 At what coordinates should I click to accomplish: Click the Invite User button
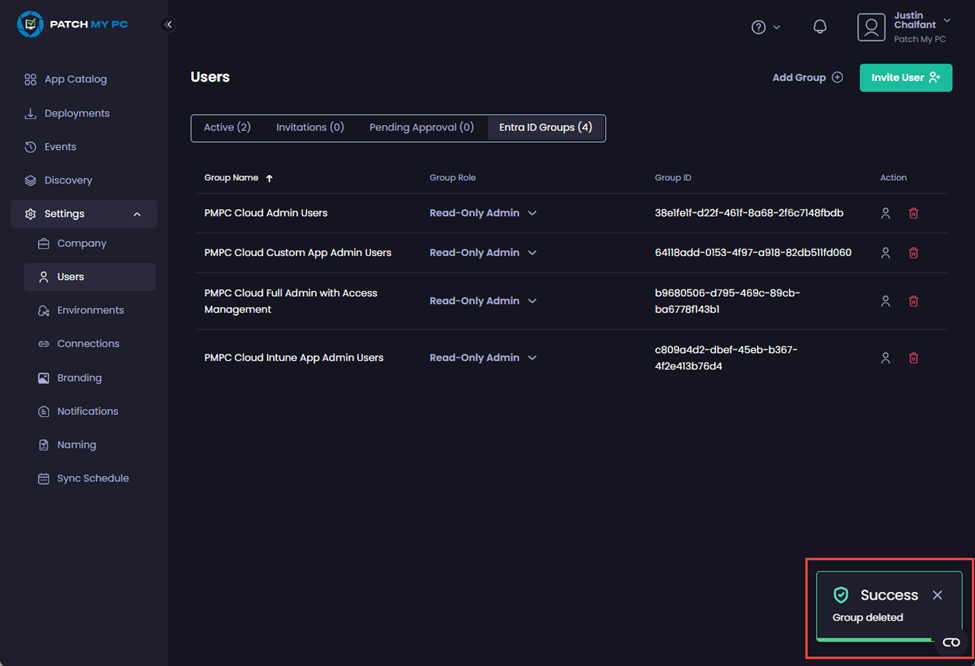(905, 77)
